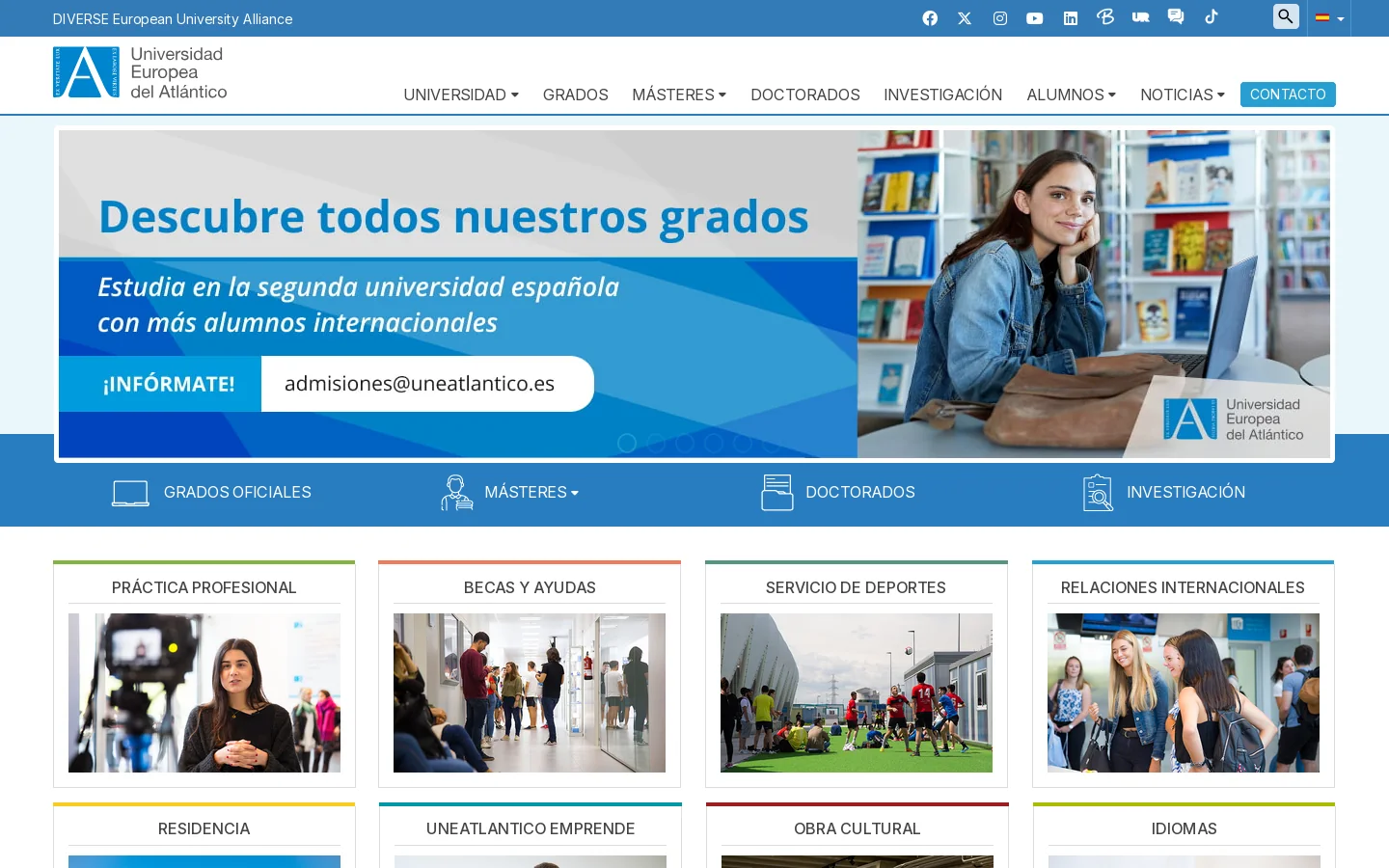Open the NOTICIAS dropdown menu

click(1183, 95)
